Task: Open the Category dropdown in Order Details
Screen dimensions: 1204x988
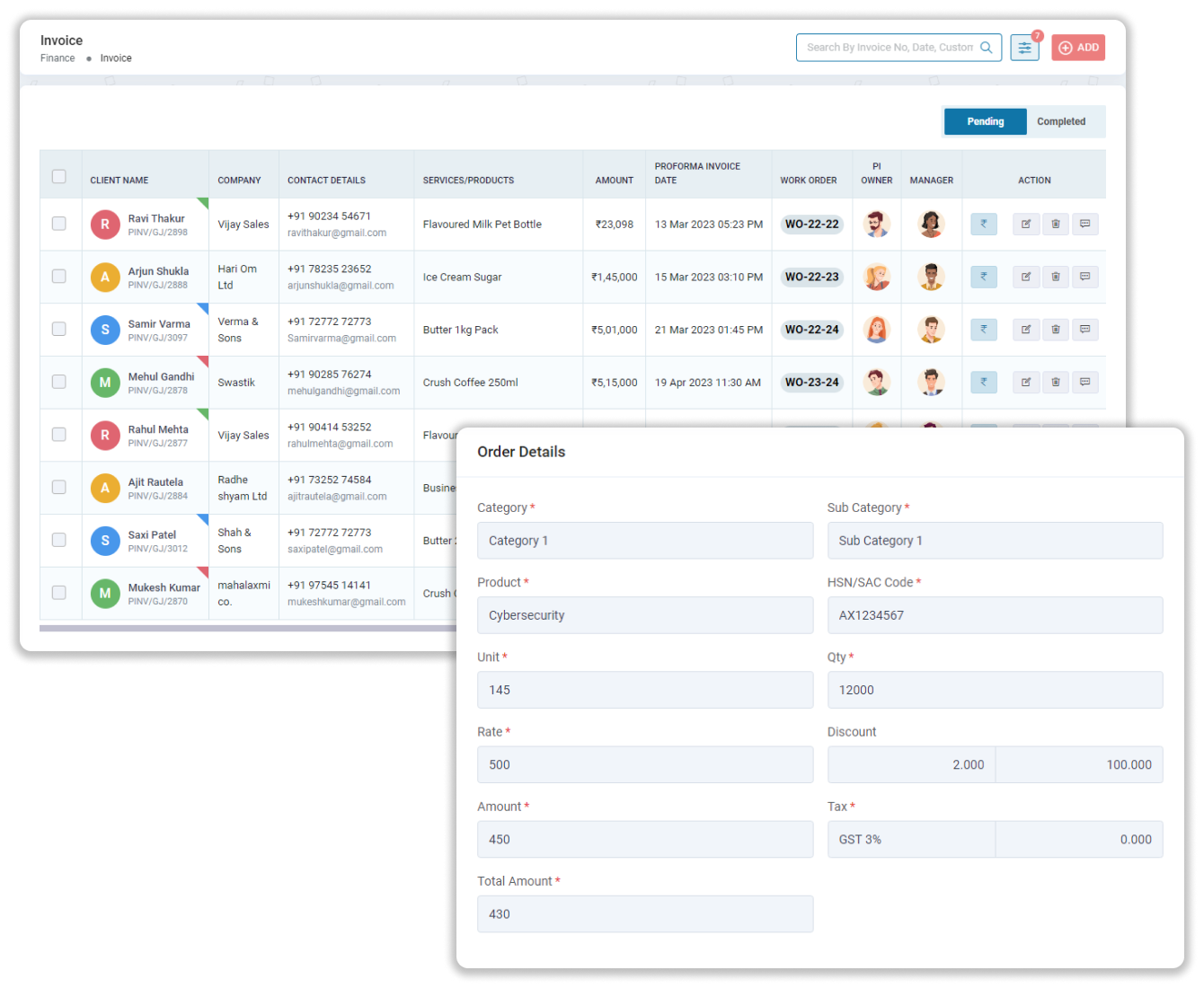Action: [645, 540]
